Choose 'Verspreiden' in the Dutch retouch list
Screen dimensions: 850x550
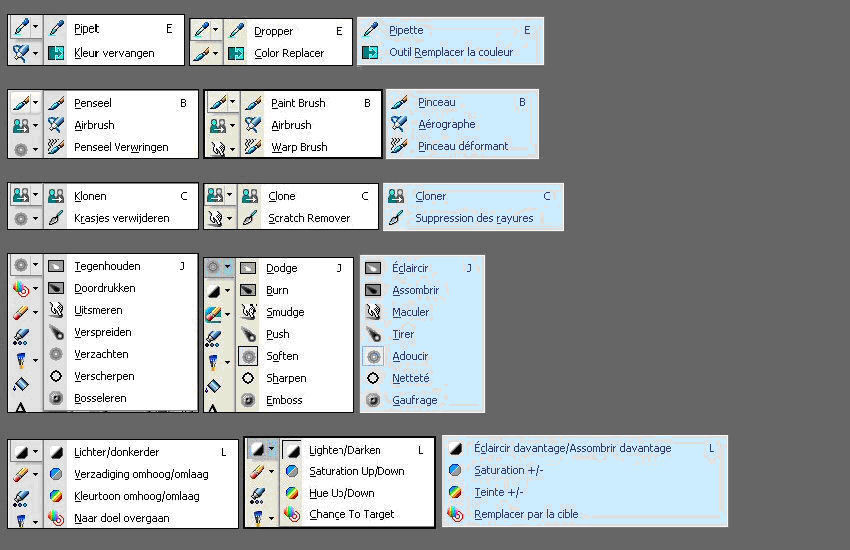[x=120, y=332]
